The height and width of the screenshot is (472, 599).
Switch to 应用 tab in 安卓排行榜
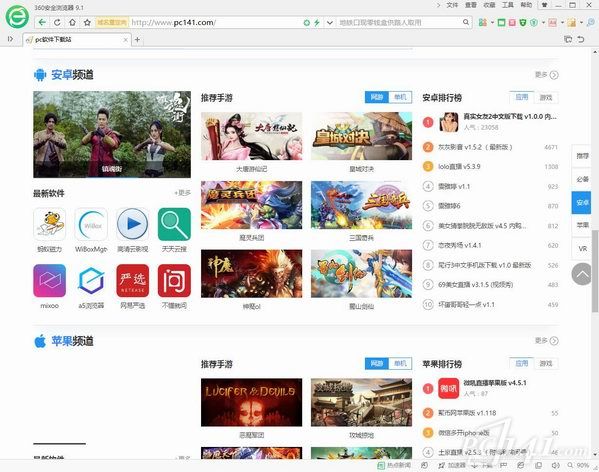pyautogui.click(x=522, y=97)
